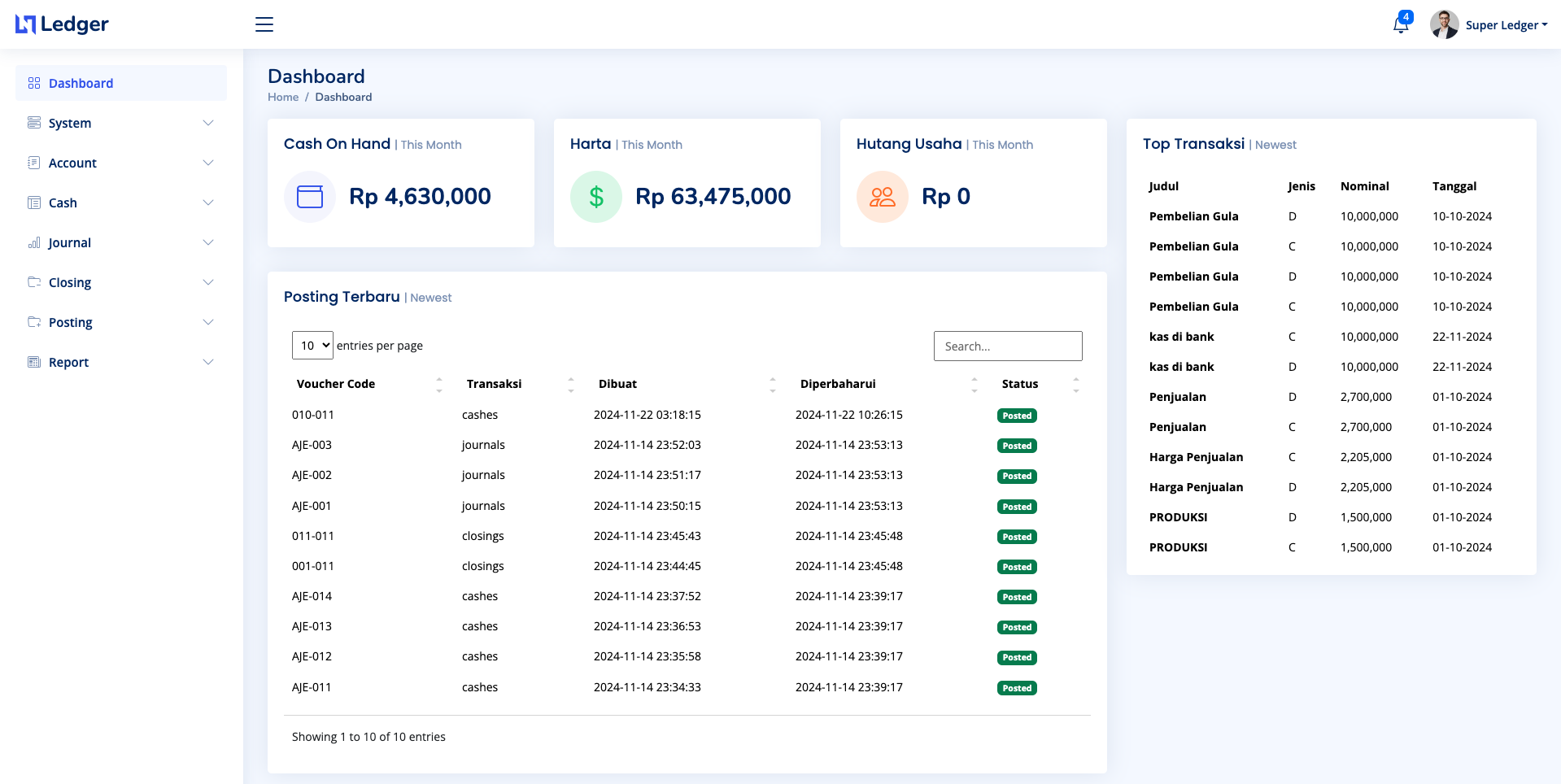
Task: Toggle sorting on the Voucher Code column
Action: (438, 384)
